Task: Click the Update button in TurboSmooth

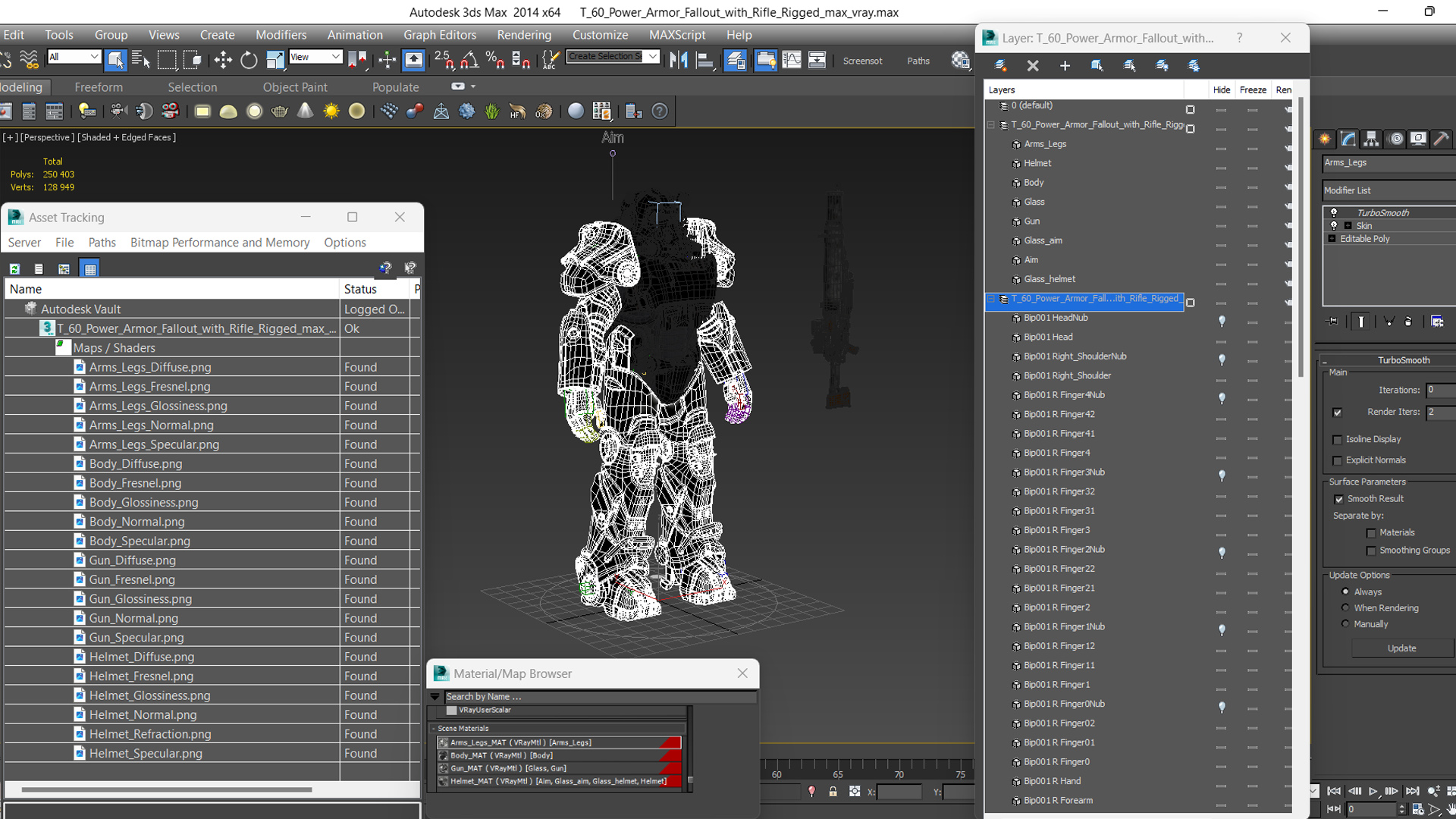Action: pos(1401,648)
